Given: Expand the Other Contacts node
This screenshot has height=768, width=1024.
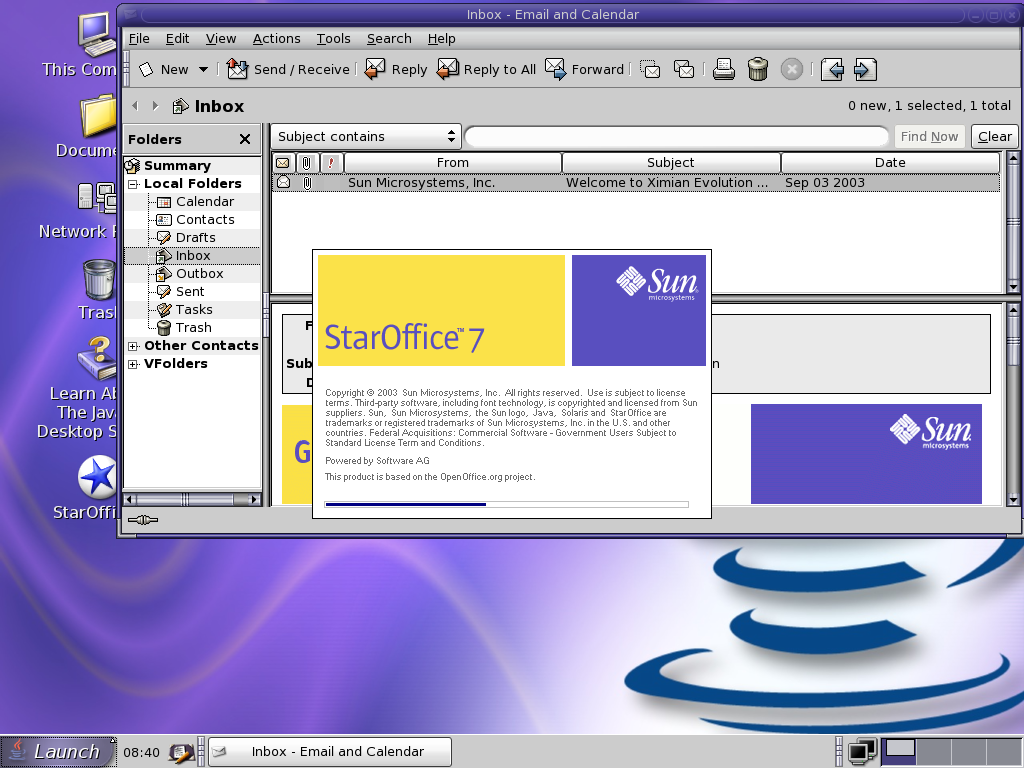Looking at the screenshot, I should 133,346.
